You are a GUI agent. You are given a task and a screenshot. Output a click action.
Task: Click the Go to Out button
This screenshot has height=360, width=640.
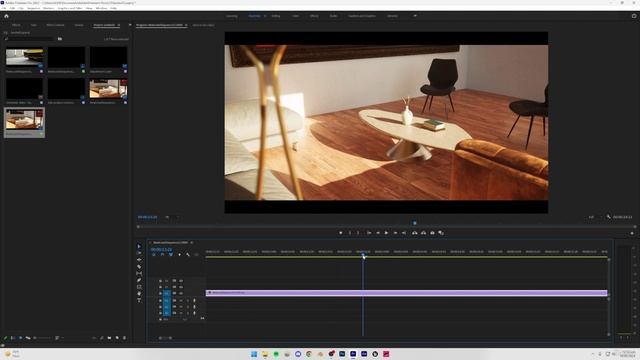coord(404,233)
